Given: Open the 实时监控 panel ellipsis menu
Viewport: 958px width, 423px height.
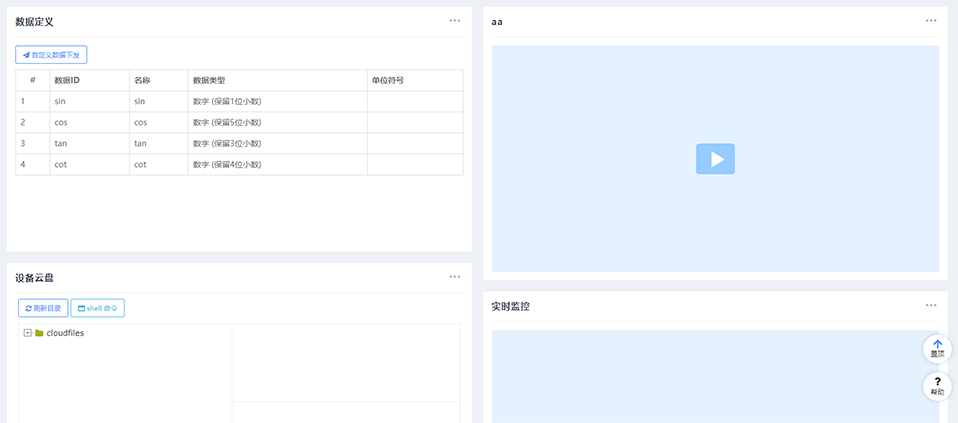Looking at the screenshot, I should click(931, 305).
